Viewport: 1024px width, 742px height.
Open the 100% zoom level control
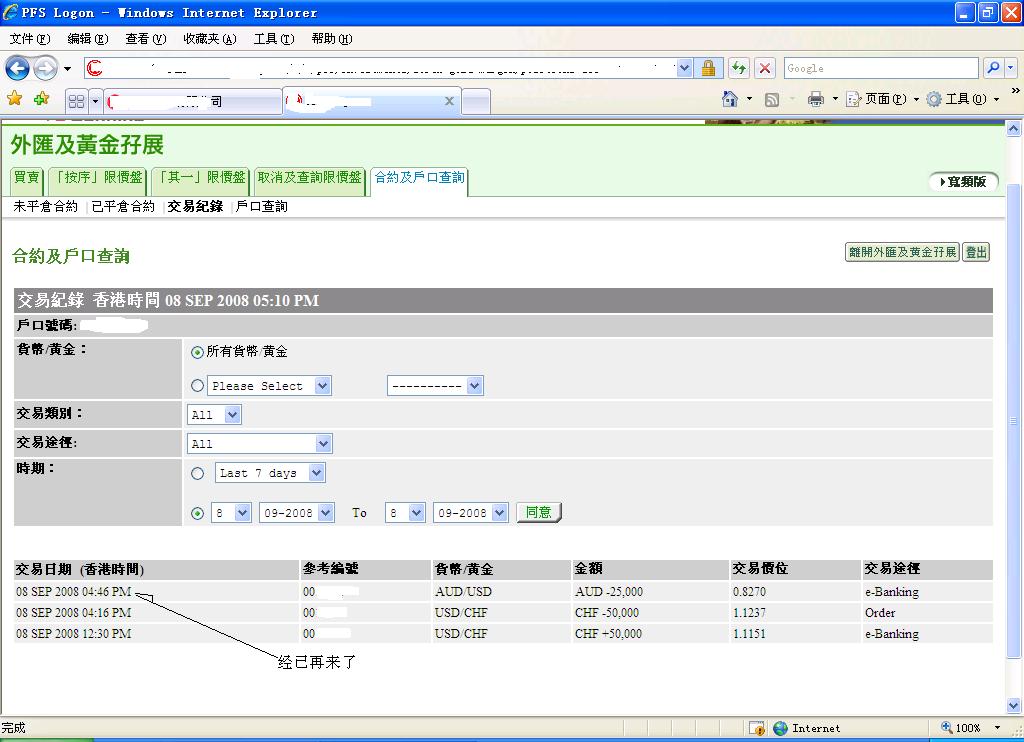(x=970, y=728)
